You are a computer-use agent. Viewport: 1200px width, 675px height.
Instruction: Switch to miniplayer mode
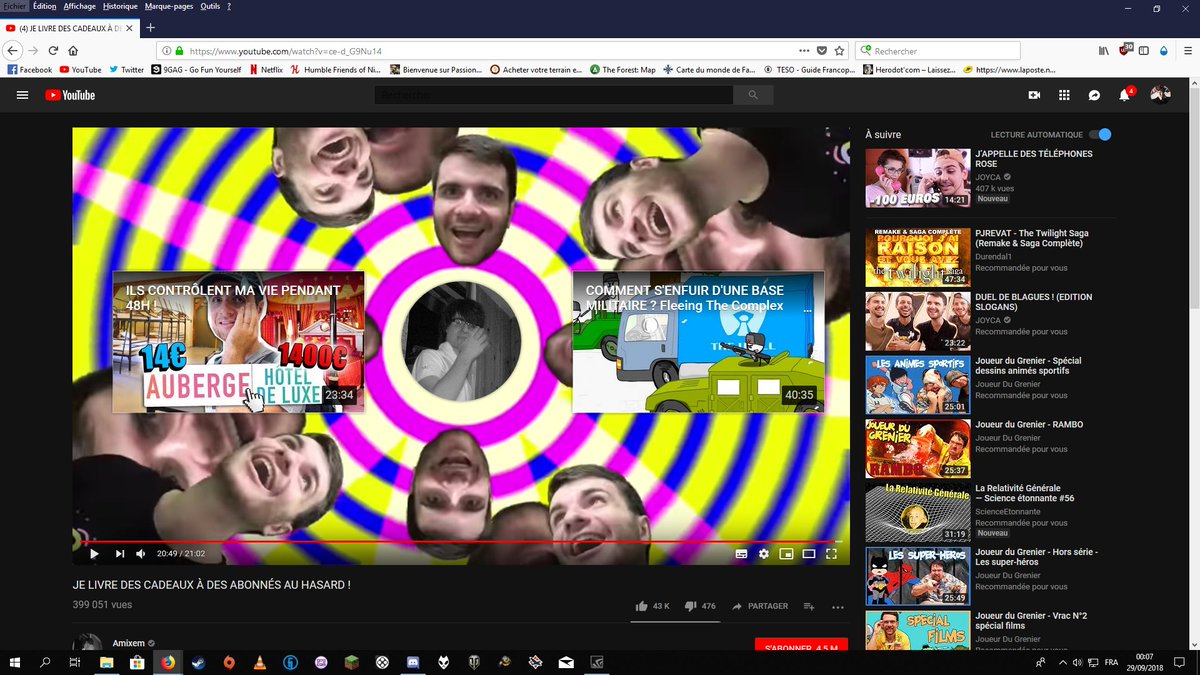787,553
